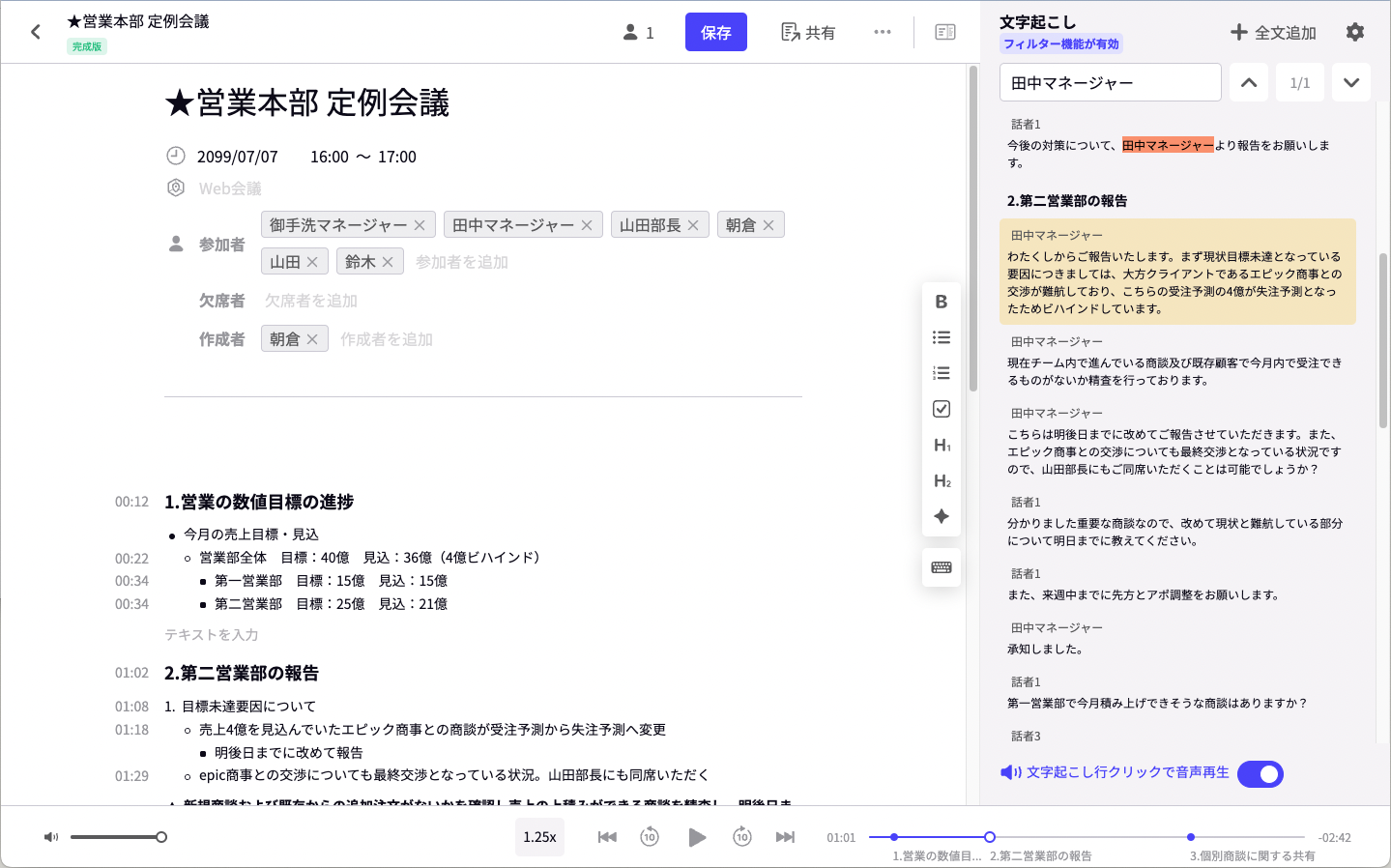Click the 完成版 status badge
1391x868 pixels.
pos(87,46)
